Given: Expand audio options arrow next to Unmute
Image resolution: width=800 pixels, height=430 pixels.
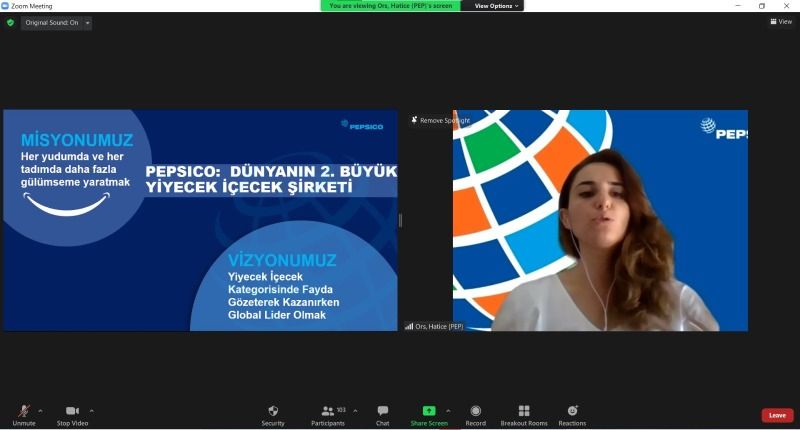Looking at the screenshot, I should coord(40,410).
